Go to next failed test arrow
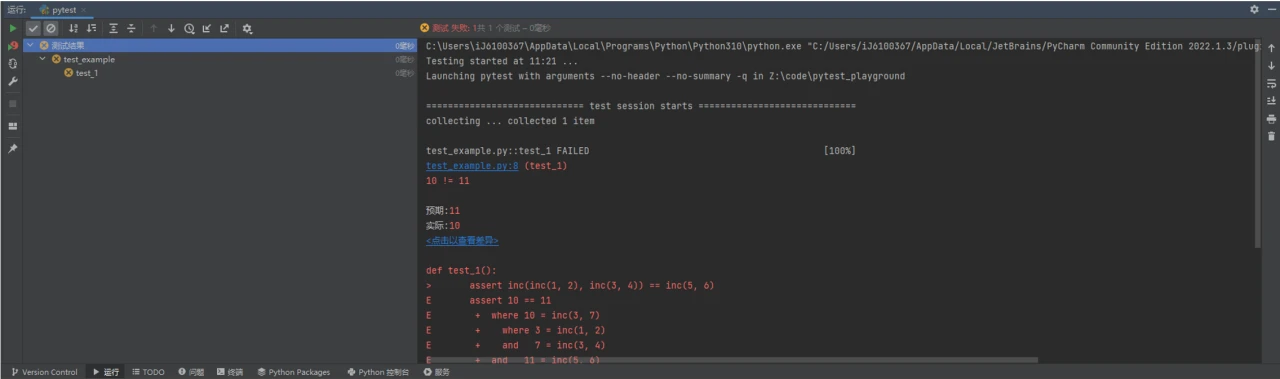Screen dimensions: 1280x379 171,28
